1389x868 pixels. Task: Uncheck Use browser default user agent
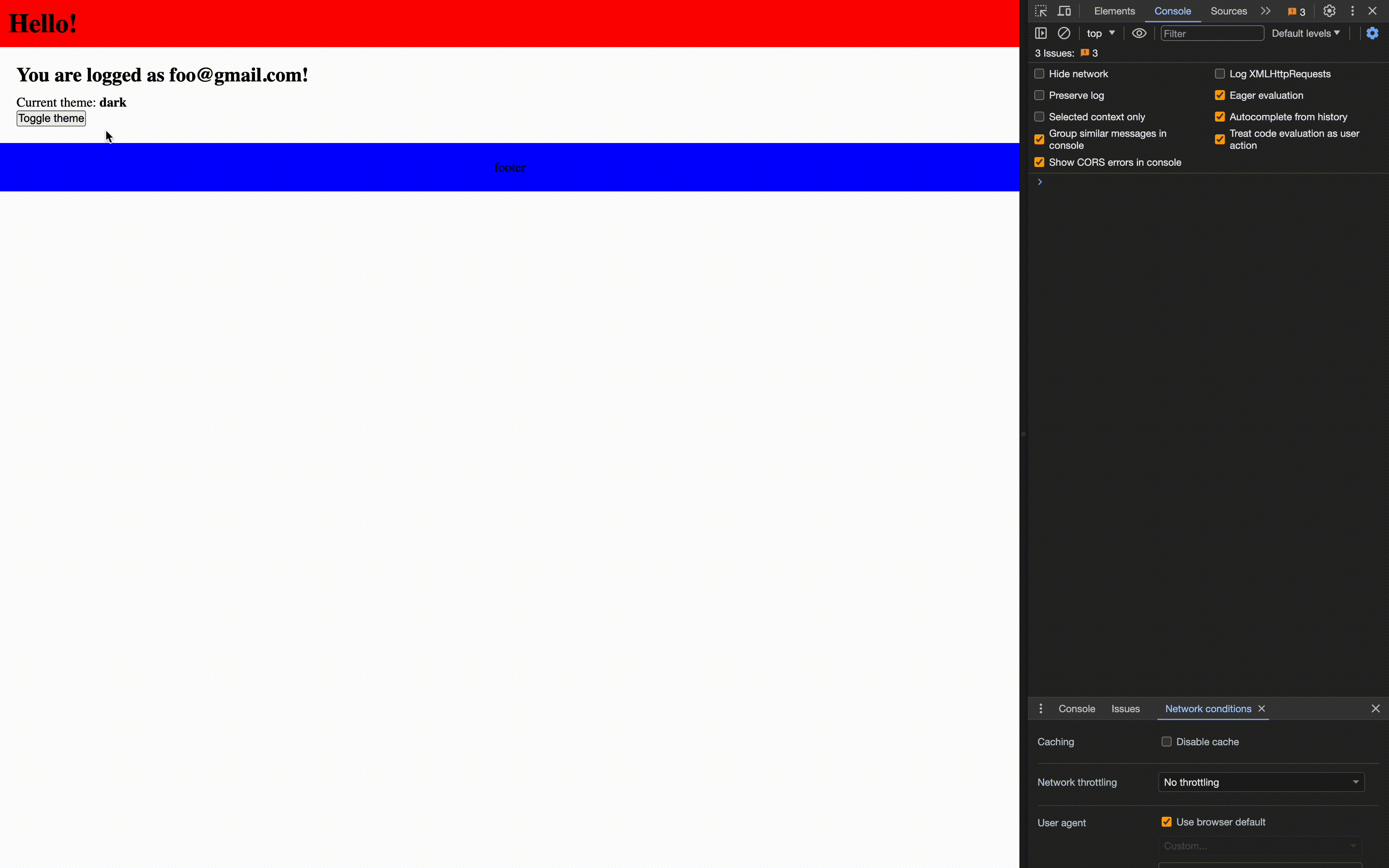[x=1166, y=822]
